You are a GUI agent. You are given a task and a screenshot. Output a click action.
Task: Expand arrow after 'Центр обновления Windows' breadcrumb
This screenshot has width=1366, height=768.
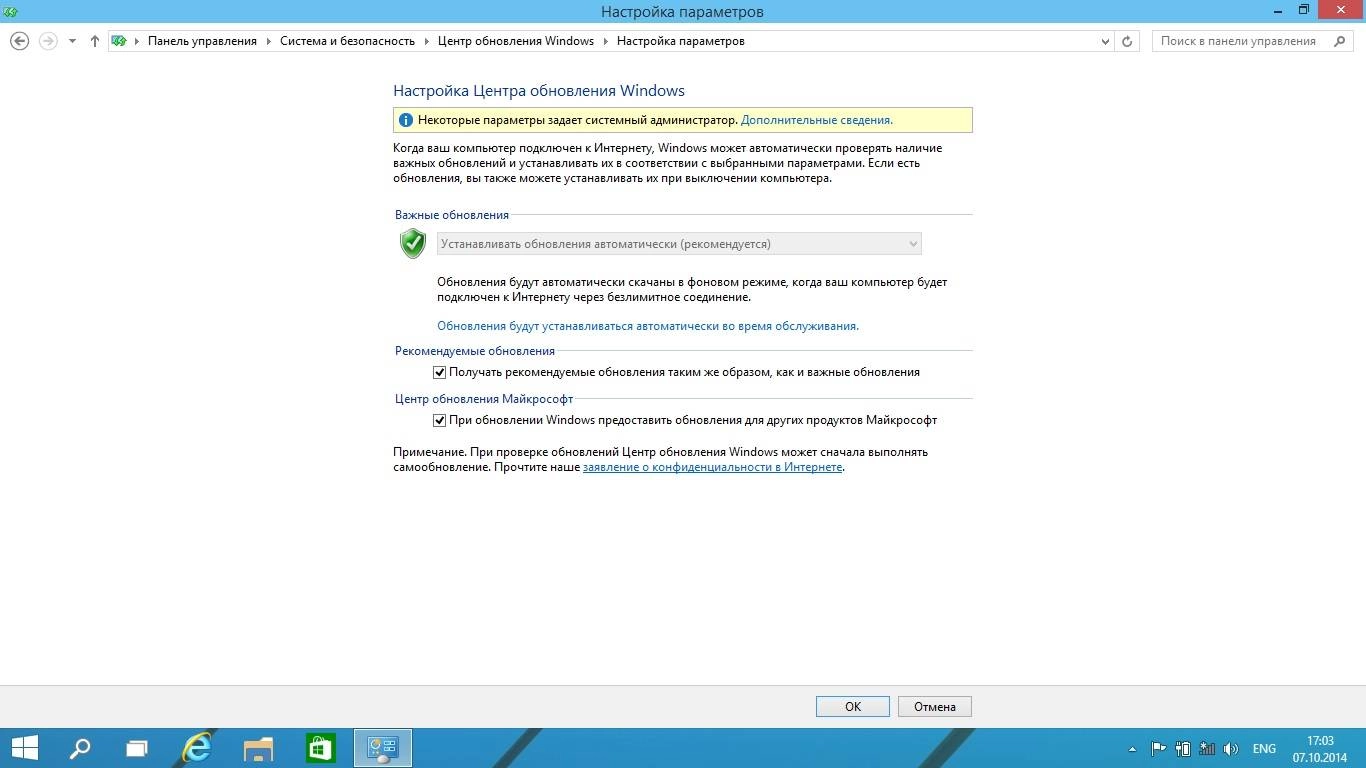605,41
